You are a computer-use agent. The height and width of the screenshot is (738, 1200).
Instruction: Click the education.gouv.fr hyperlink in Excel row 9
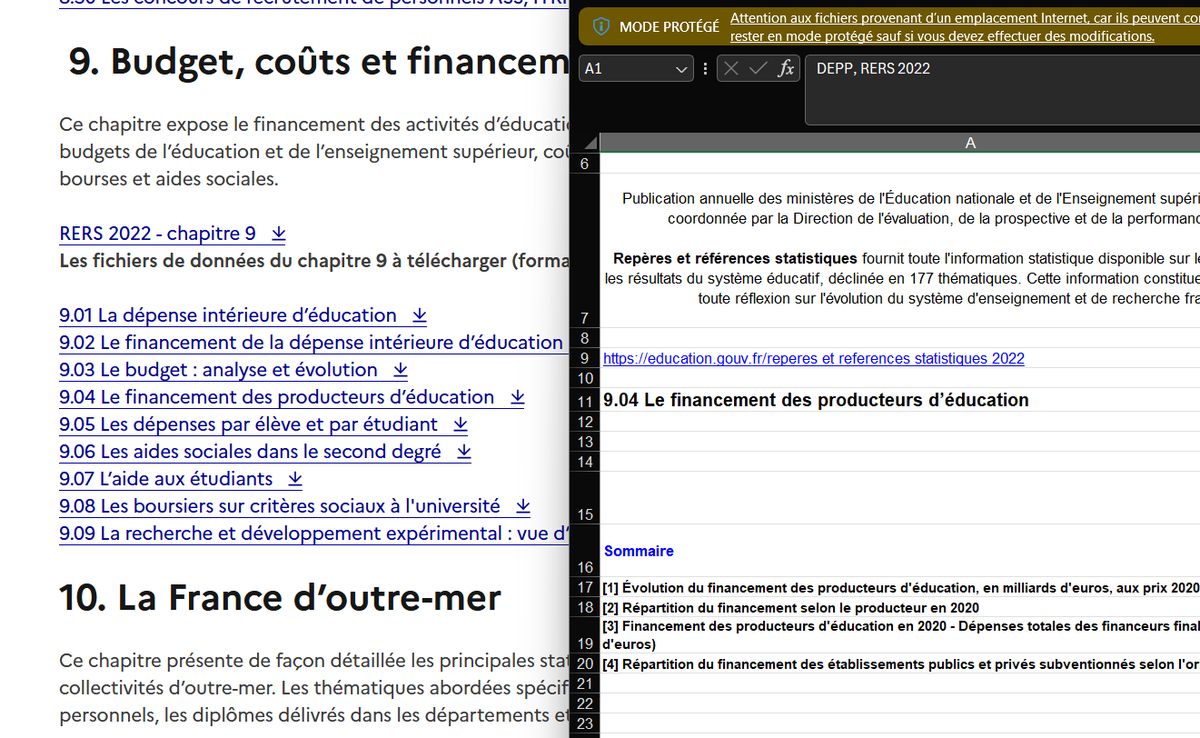[814, 358]
